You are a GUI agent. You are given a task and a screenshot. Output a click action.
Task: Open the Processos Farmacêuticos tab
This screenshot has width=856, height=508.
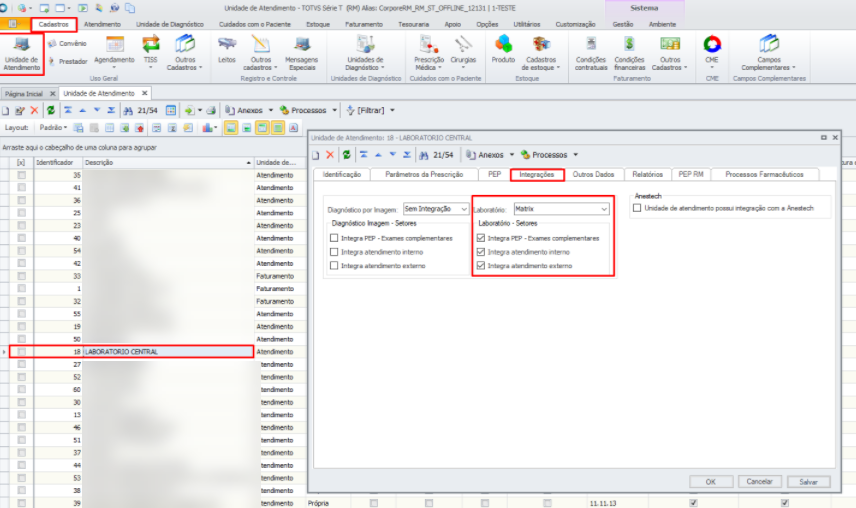764,175
